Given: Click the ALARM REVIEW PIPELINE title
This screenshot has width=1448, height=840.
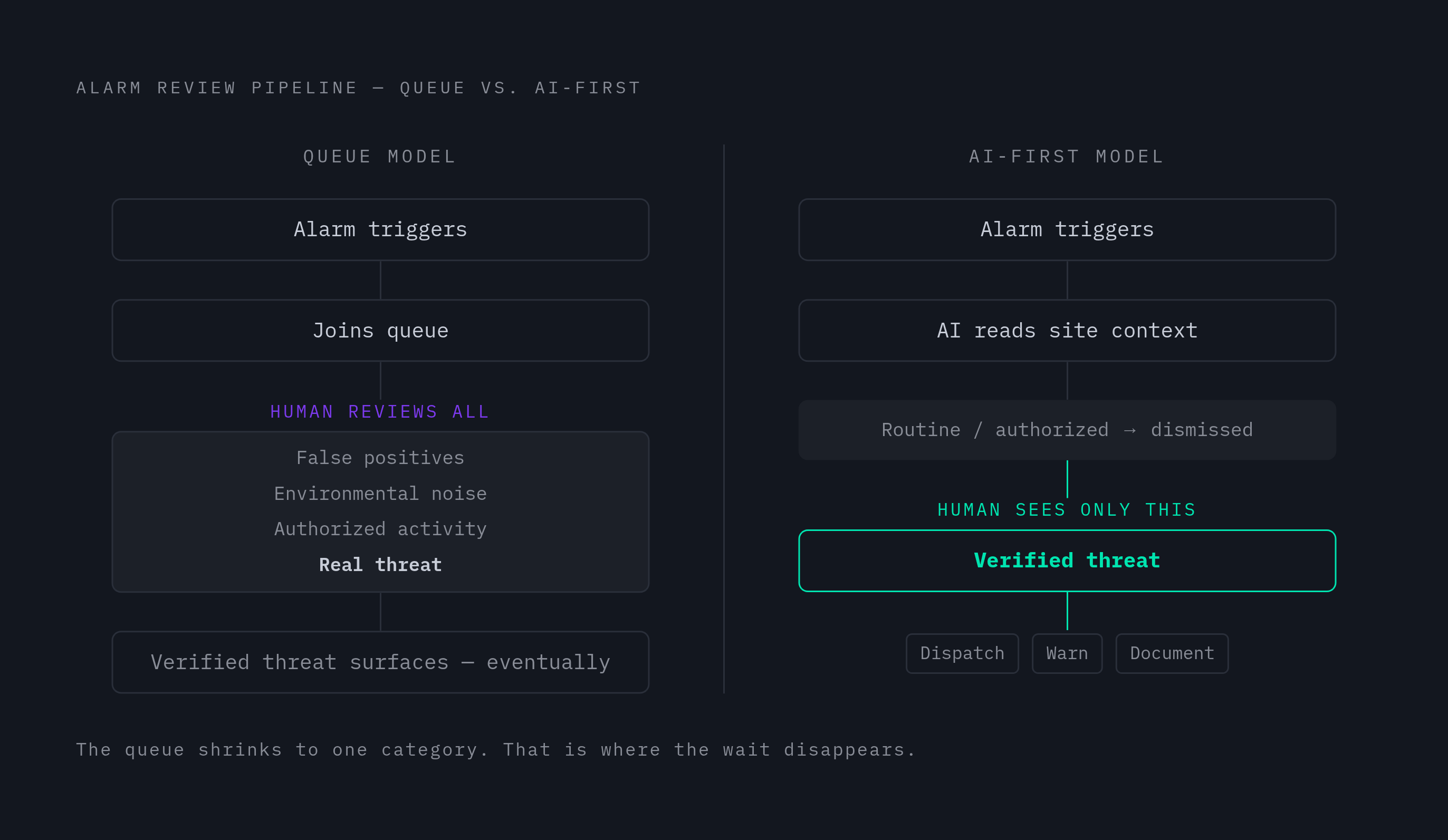Looking at the screenshot, I should coord(359,88).
